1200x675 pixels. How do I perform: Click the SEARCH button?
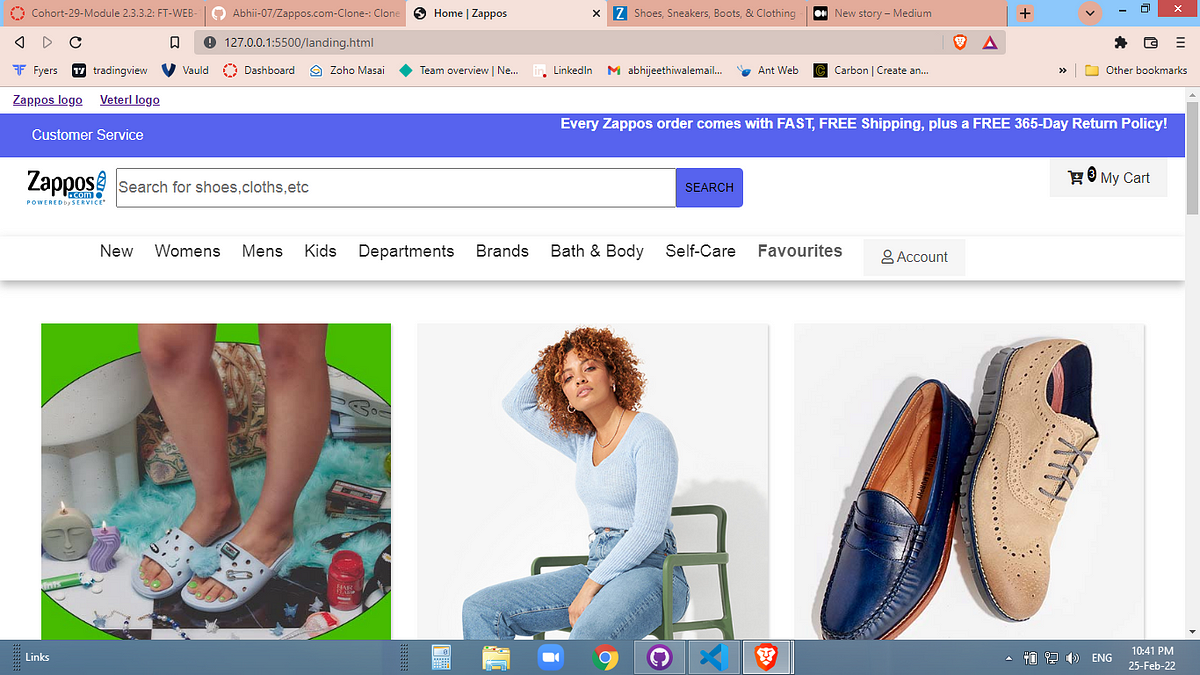709,187
